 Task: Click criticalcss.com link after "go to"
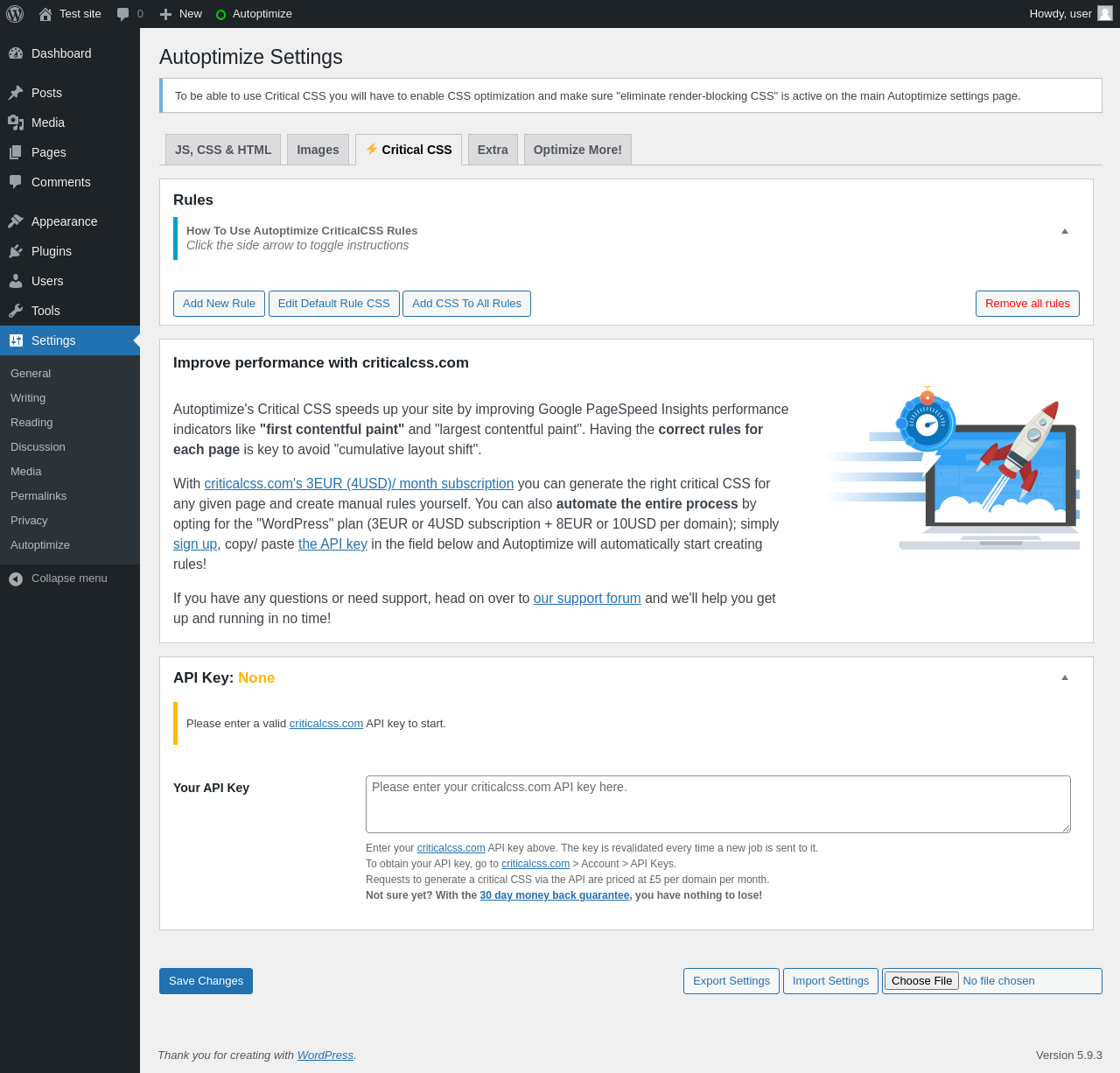coord(535,864)
